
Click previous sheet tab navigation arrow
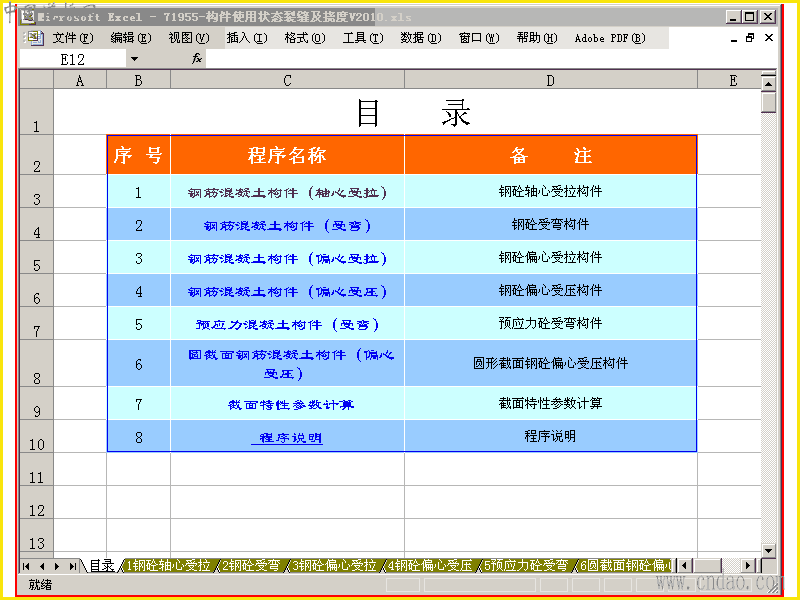click(42, 566)
